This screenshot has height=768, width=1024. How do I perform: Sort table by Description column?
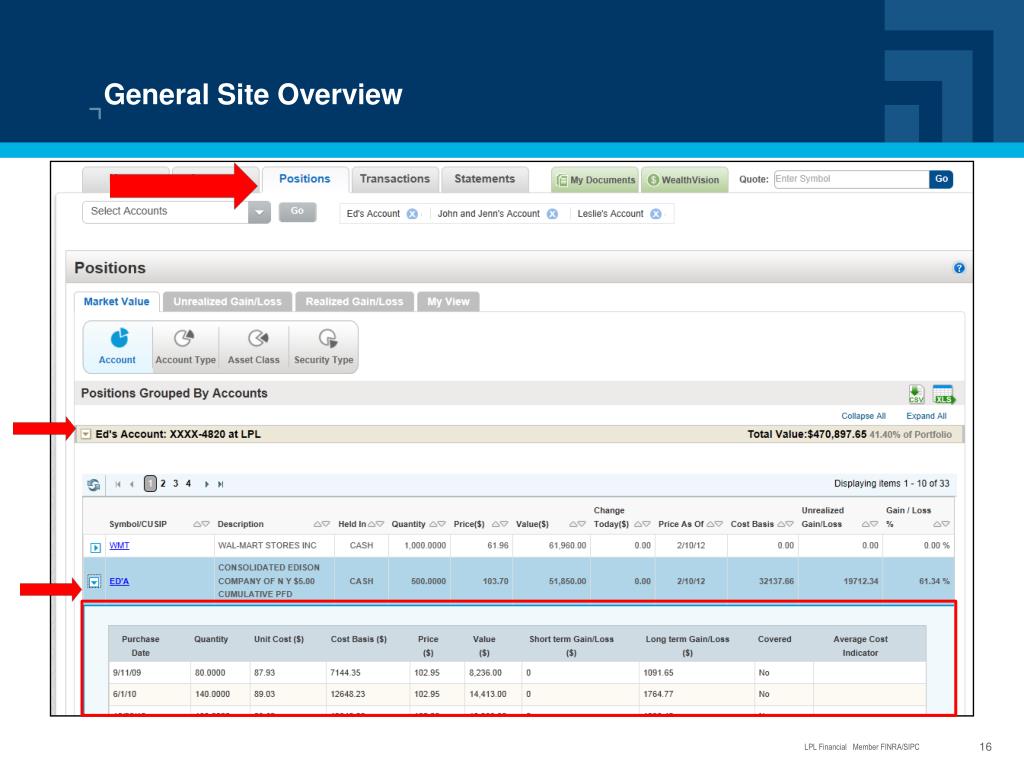click(321, 524)
